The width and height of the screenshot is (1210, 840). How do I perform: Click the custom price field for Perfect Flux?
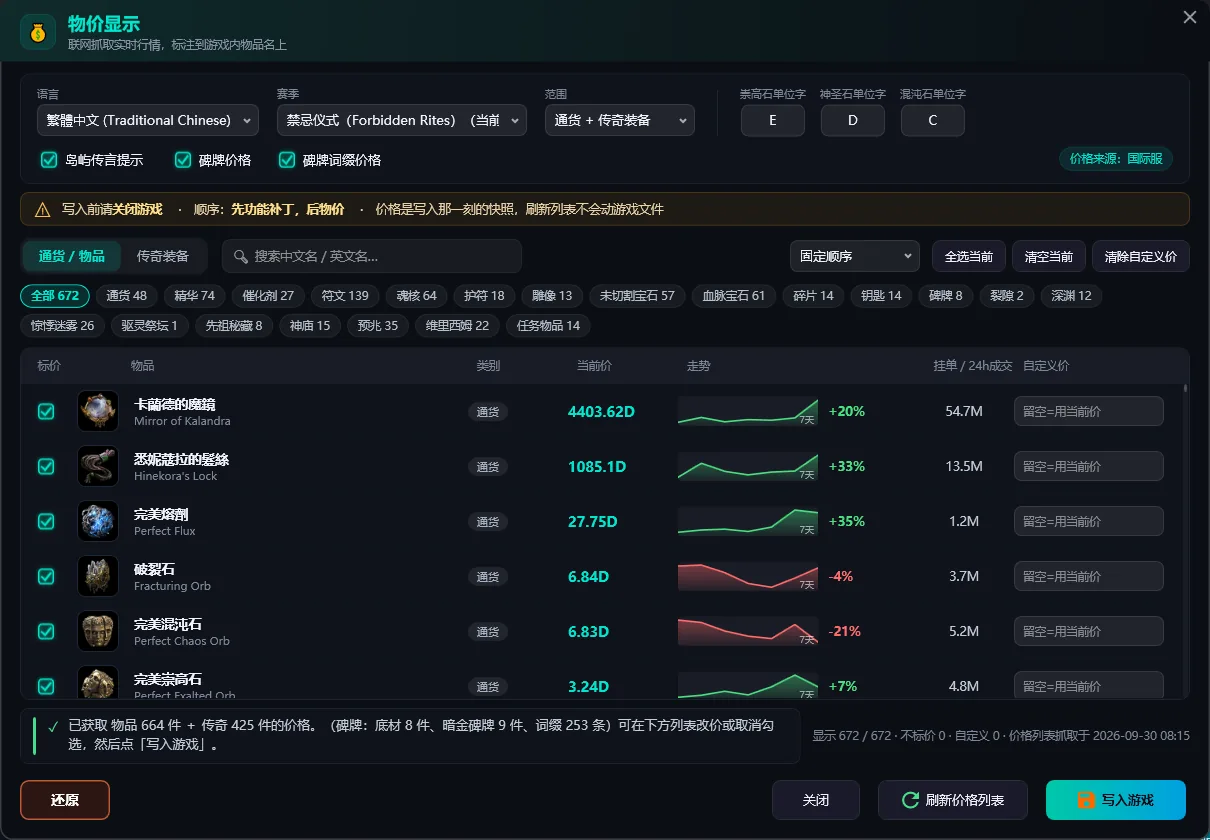point(1089,521)
